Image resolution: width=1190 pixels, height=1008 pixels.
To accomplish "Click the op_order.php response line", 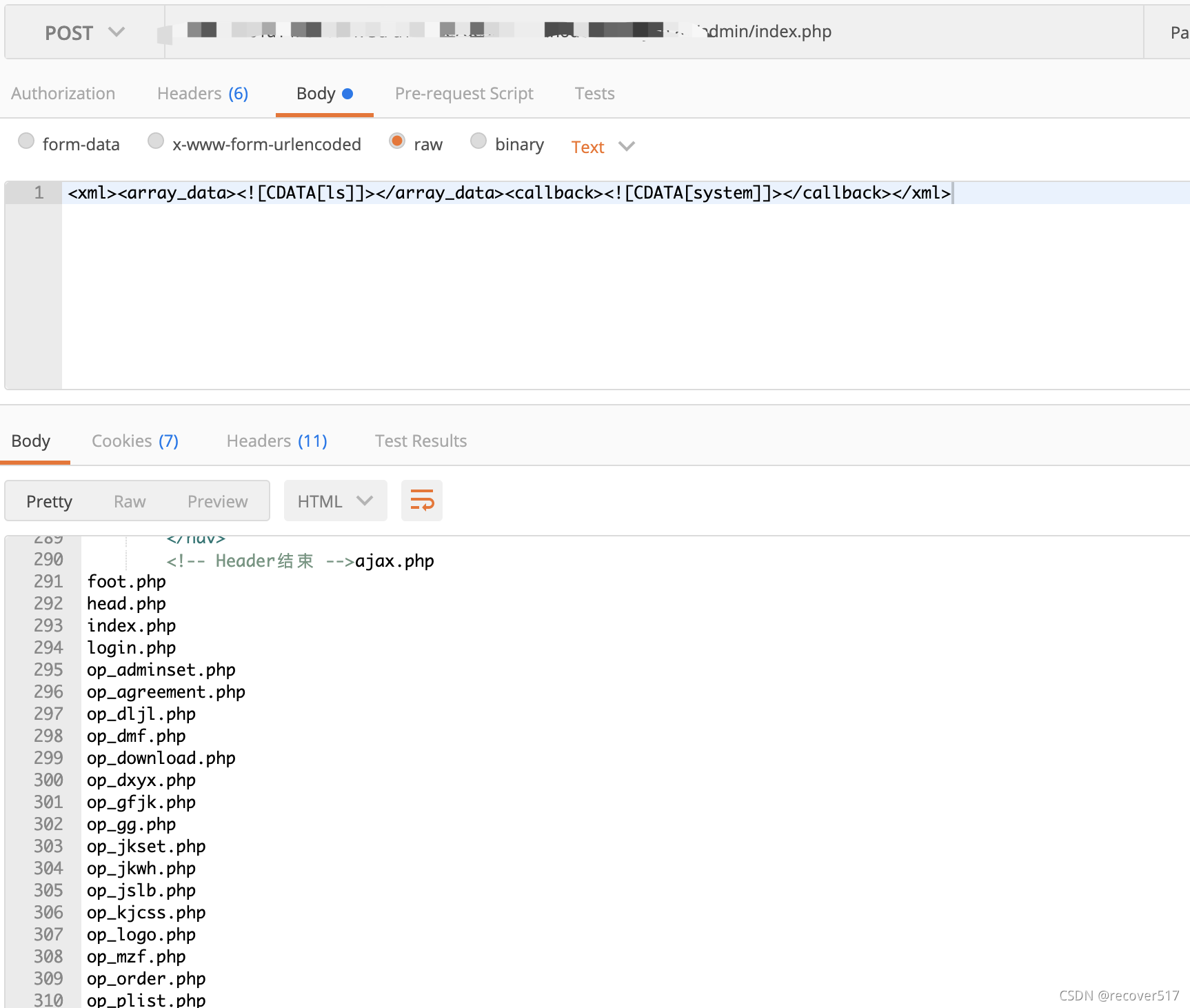I will tap(146, 978).
